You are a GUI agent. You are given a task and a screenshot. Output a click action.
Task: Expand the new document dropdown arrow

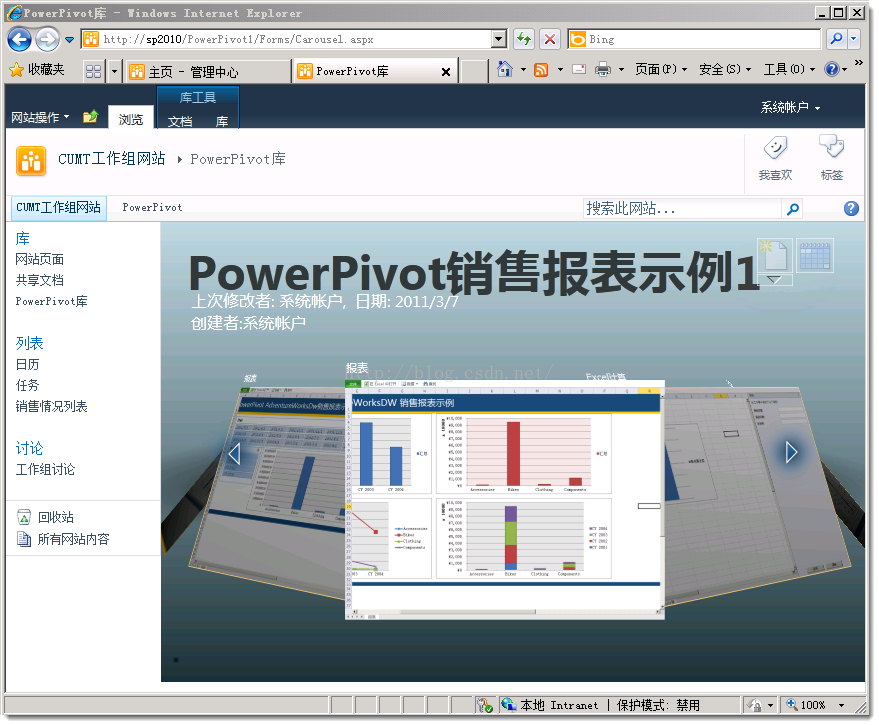[x=774, y=280]
